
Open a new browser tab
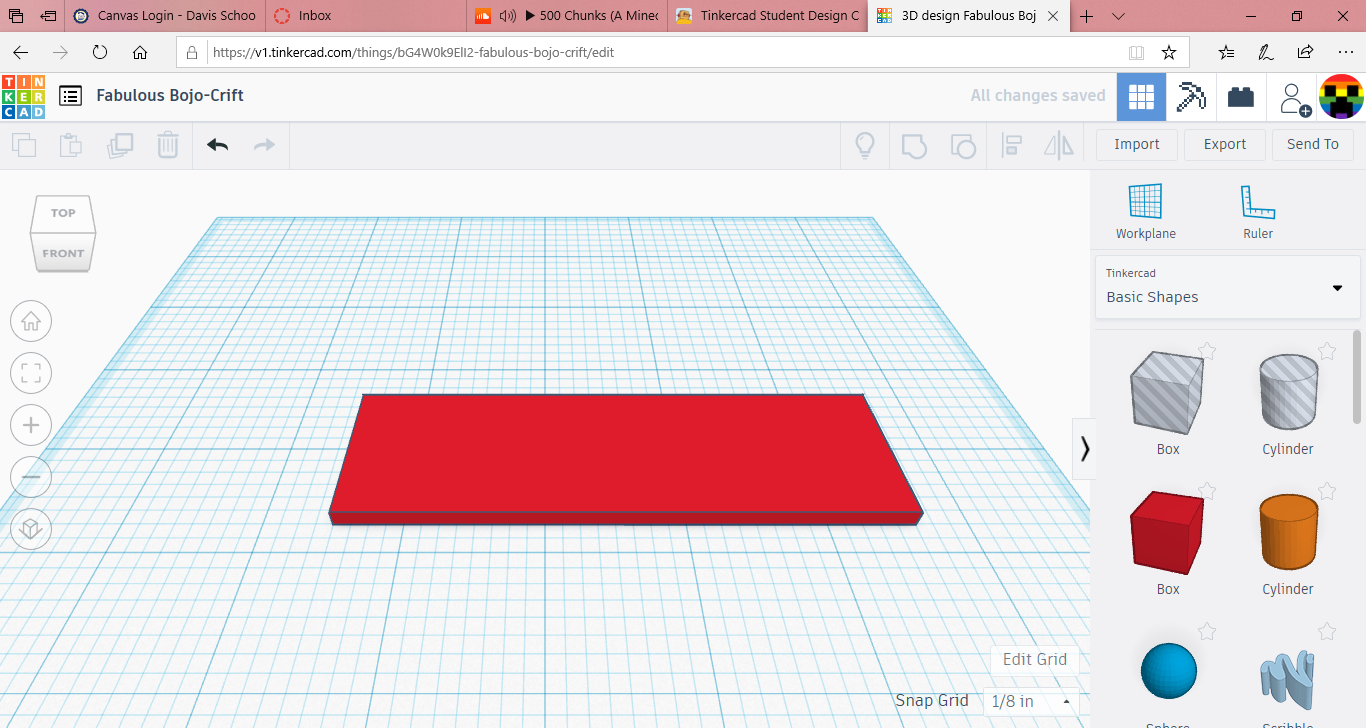1087,16
